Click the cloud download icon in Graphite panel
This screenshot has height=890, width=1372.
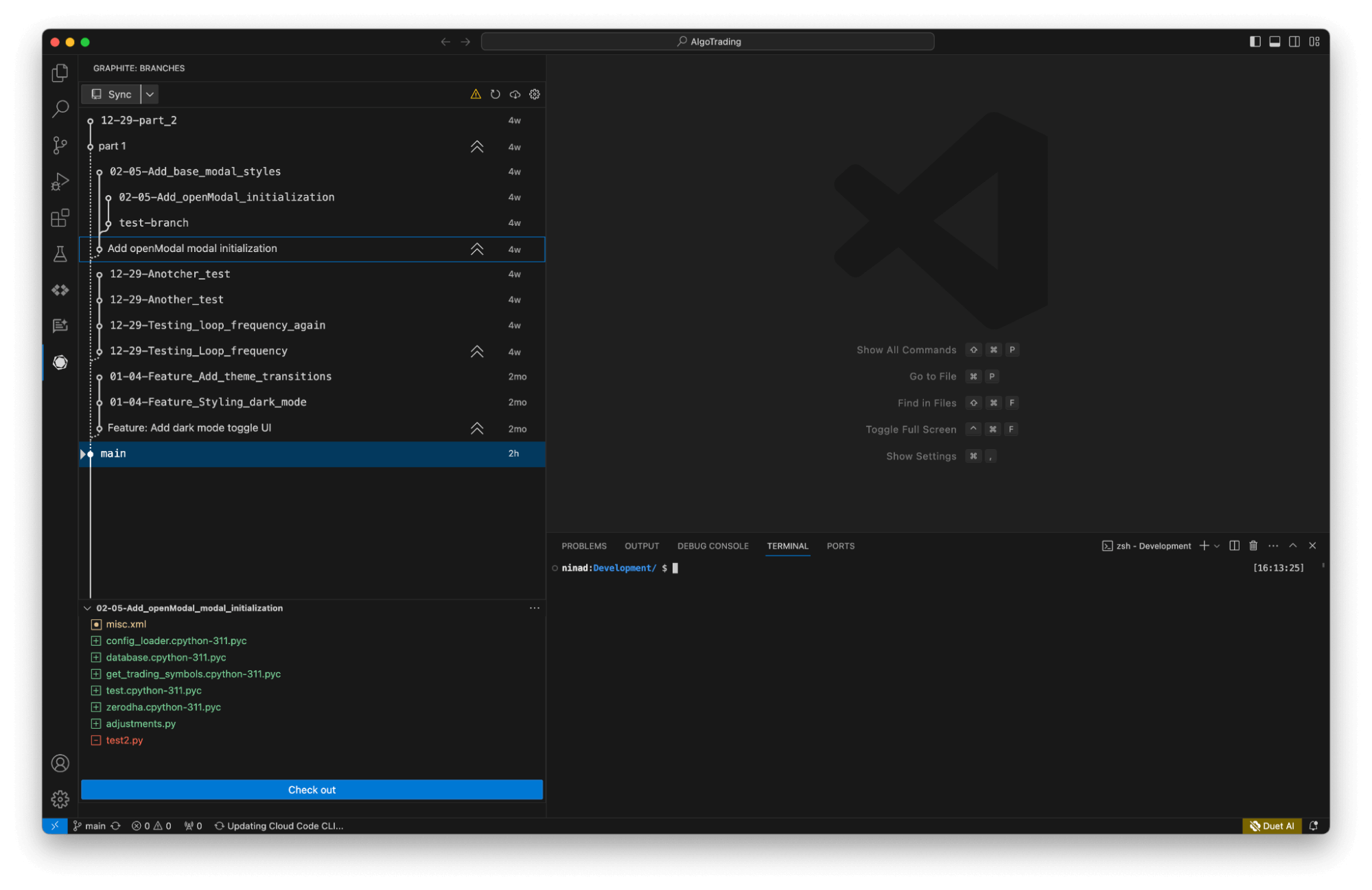pos(515,94)
